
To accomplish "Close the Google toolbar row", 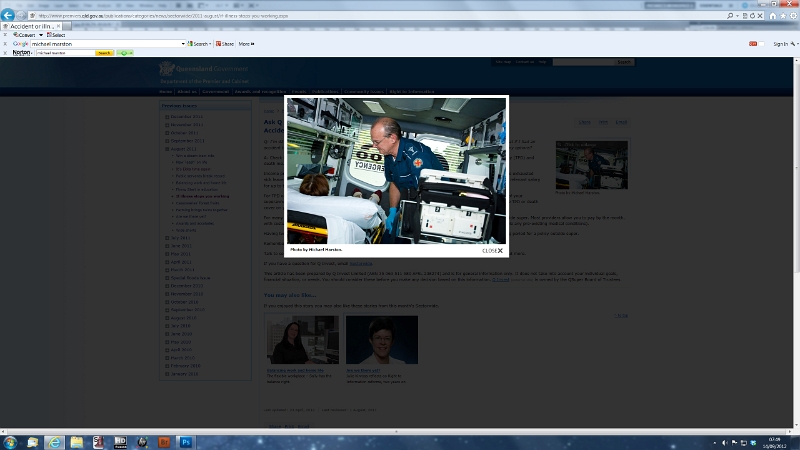I will (x=5, y=44).
